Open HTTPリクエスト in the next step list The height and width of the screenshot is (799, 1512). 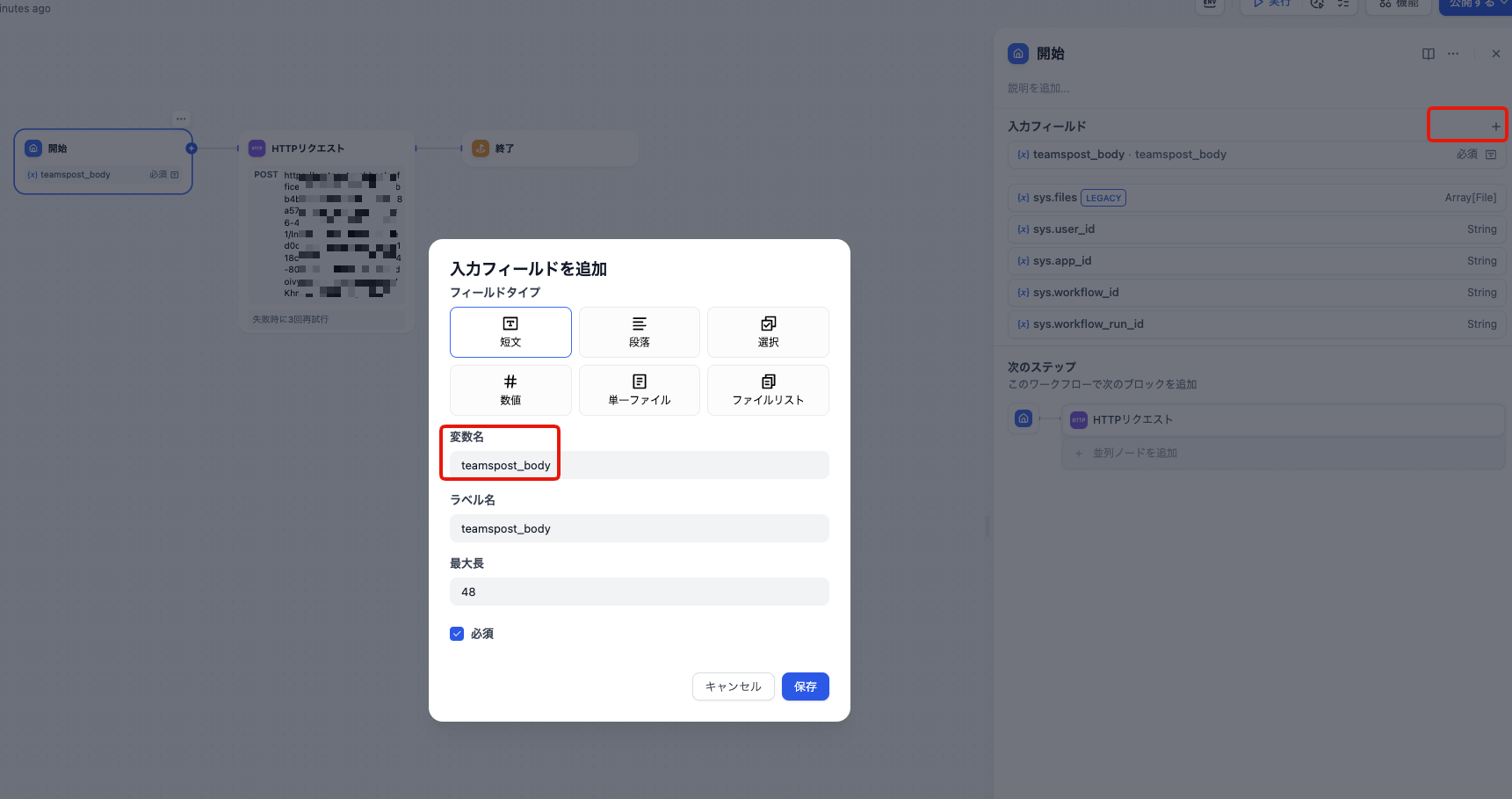1284,419
